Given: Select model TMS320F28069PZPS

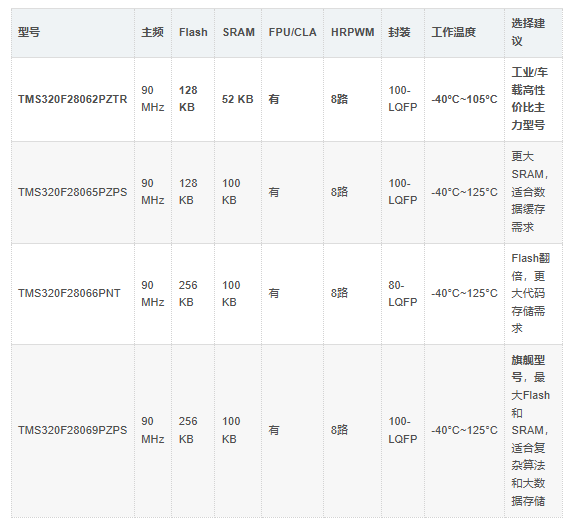Looking at the screenshot, I should (72, 430).
